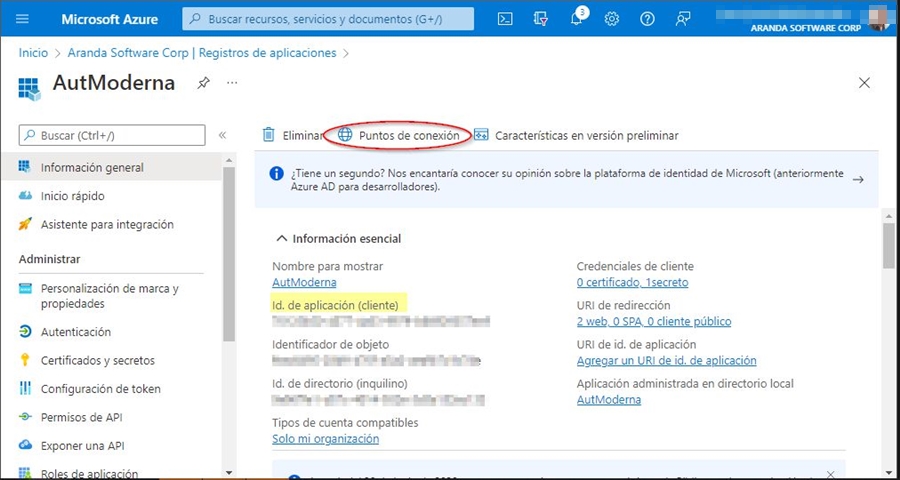Click the Eliminar toolbar button

(x=293, y=136)
